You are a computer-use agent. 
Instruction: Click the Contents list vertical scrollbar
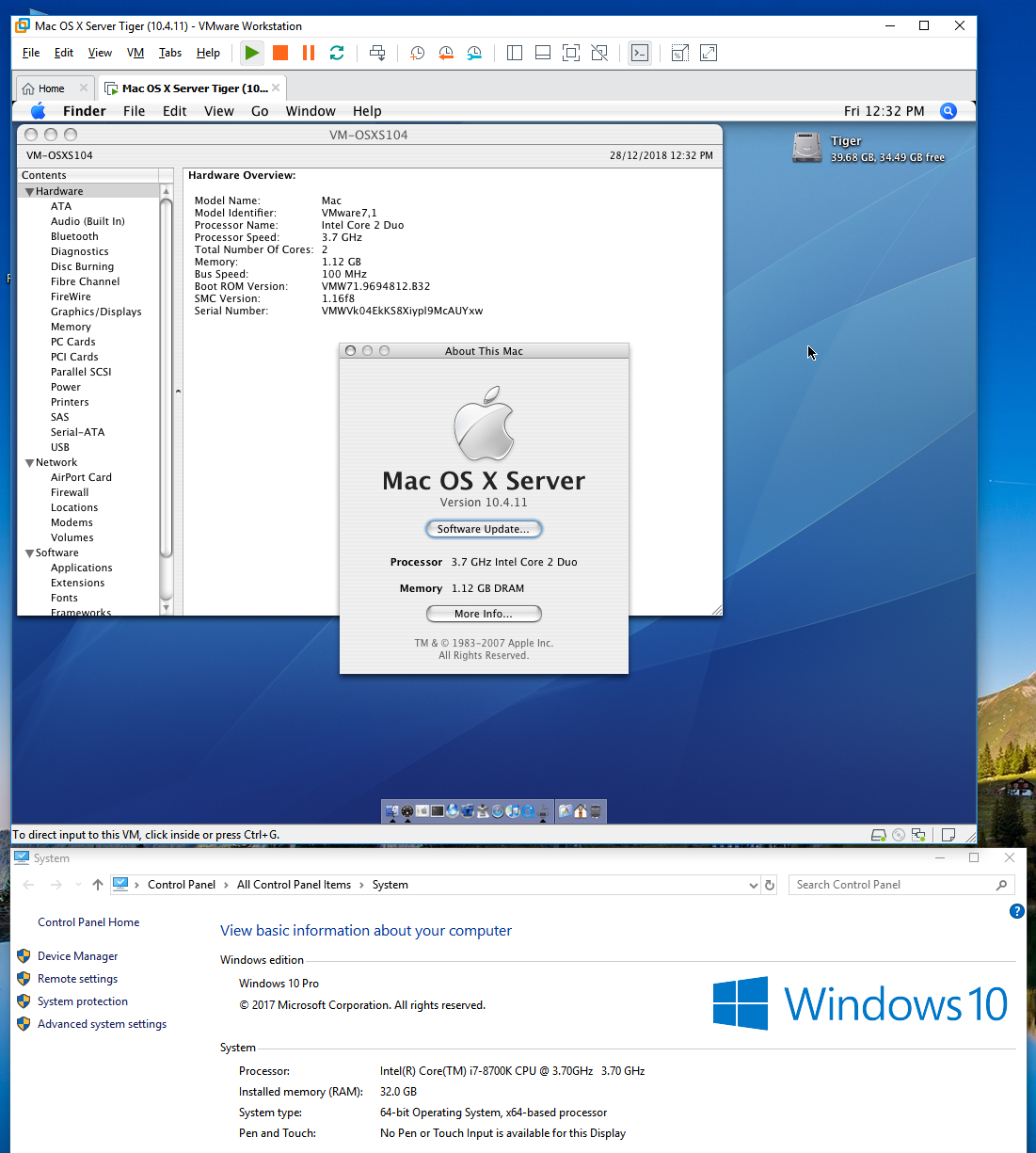coord(167,376)
